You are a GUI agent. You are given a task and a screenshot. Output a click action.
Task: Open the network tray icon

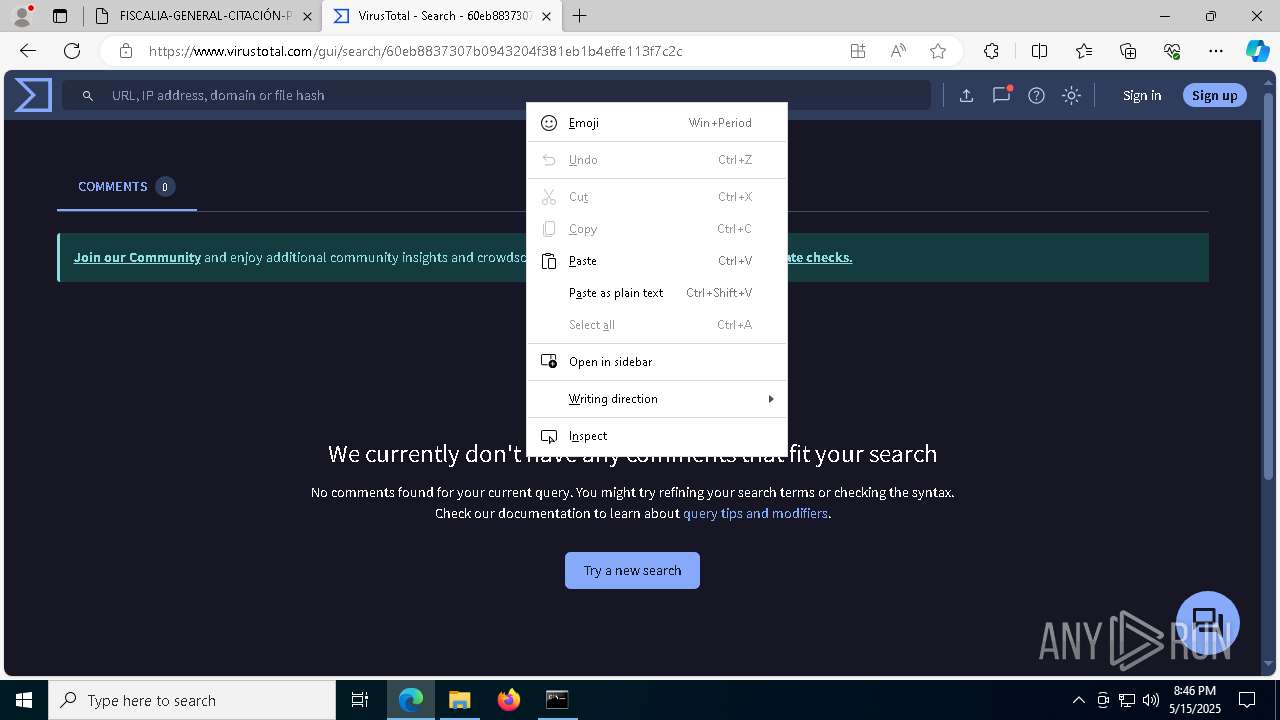tap(1127, 700)
